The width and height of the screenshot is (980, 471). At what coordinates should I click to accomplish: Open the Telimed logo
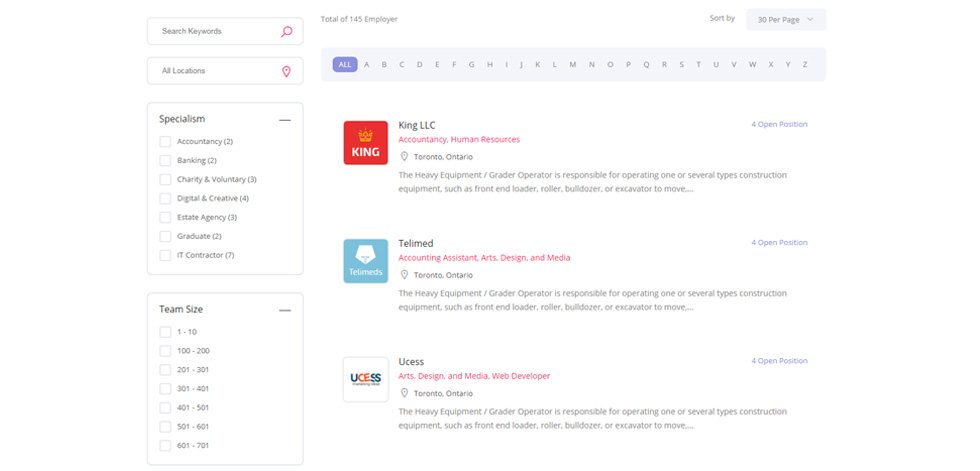[x=366, y=261]
